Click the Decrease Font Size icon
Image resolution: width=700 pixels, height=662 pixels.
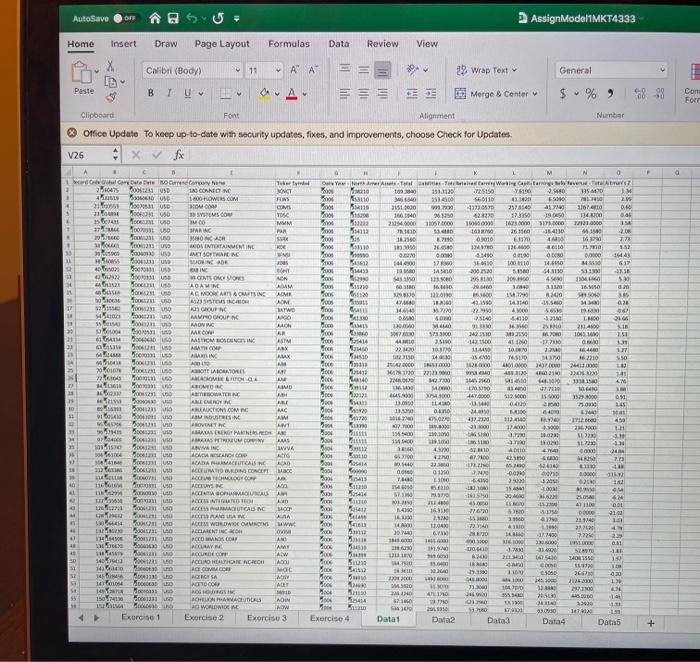(312, 70)
